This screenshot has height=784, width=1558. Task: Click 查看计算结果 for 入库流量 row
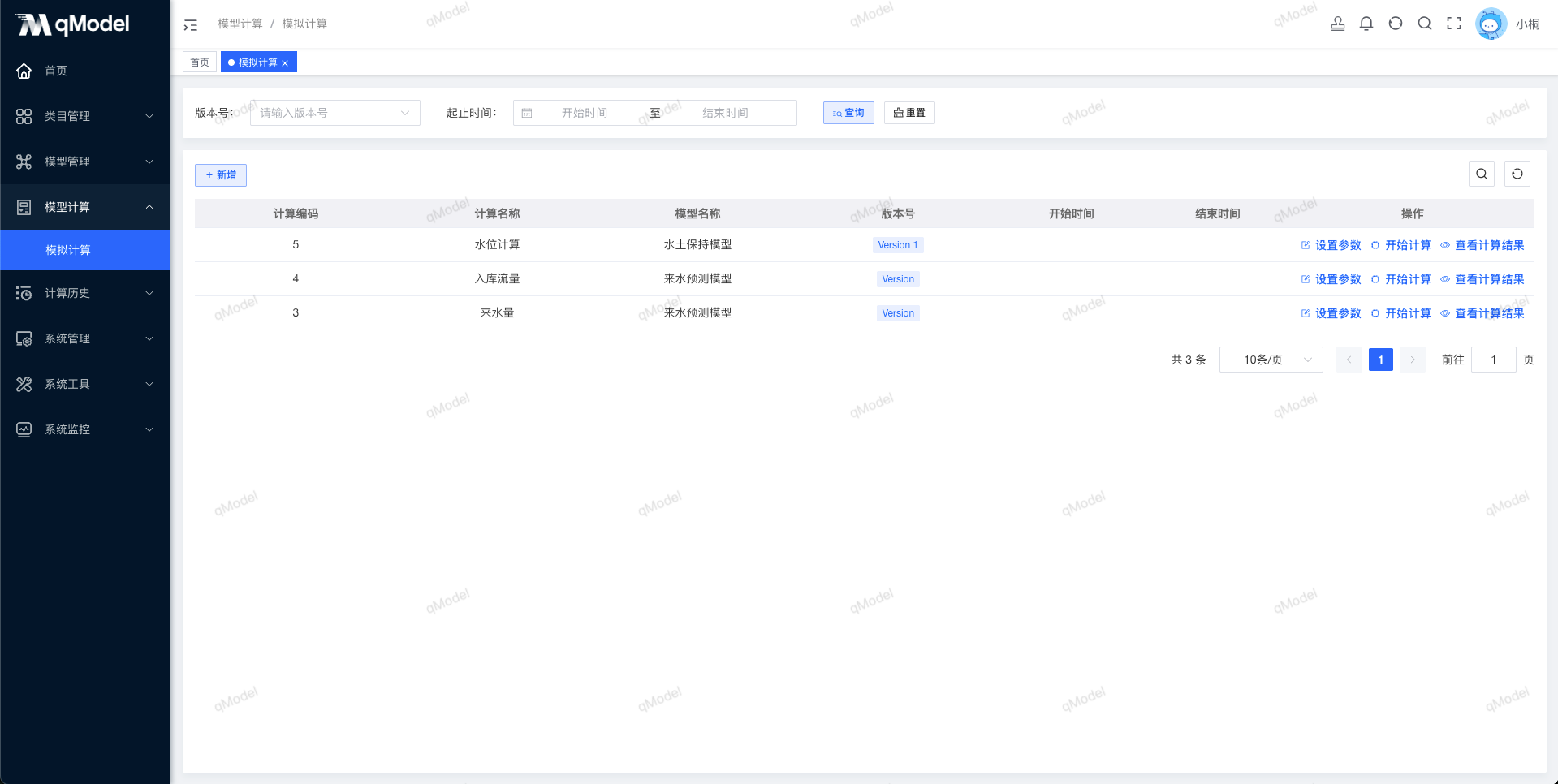click(1482, 279)
